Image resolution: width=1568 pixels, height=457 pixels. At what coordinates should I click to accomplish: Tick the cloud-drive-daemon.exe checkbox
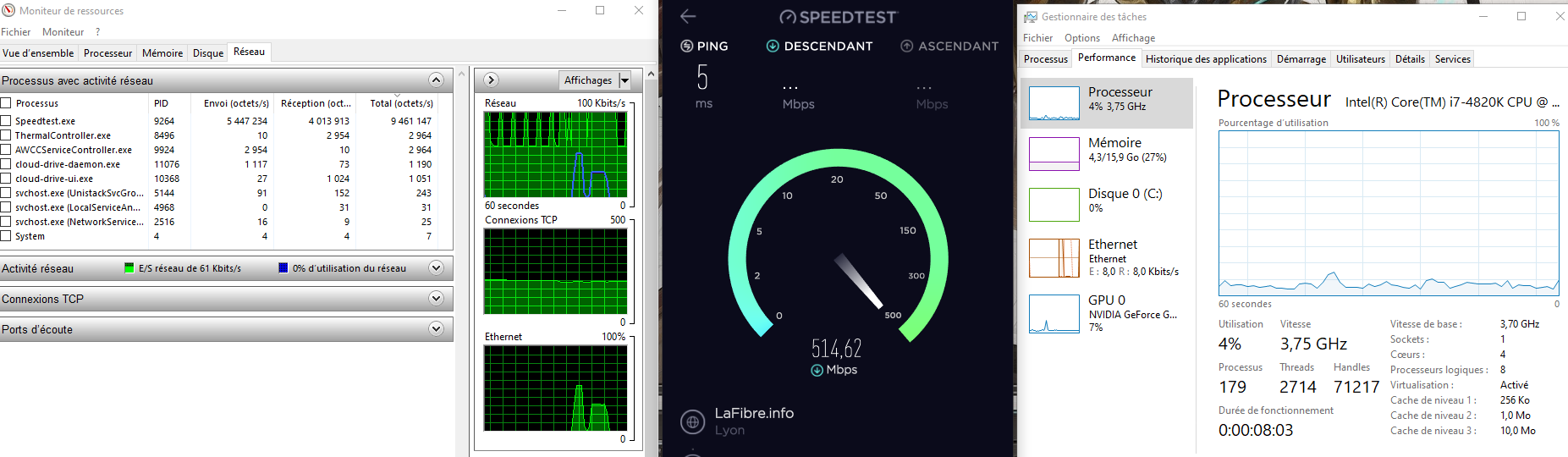(6, 164)
